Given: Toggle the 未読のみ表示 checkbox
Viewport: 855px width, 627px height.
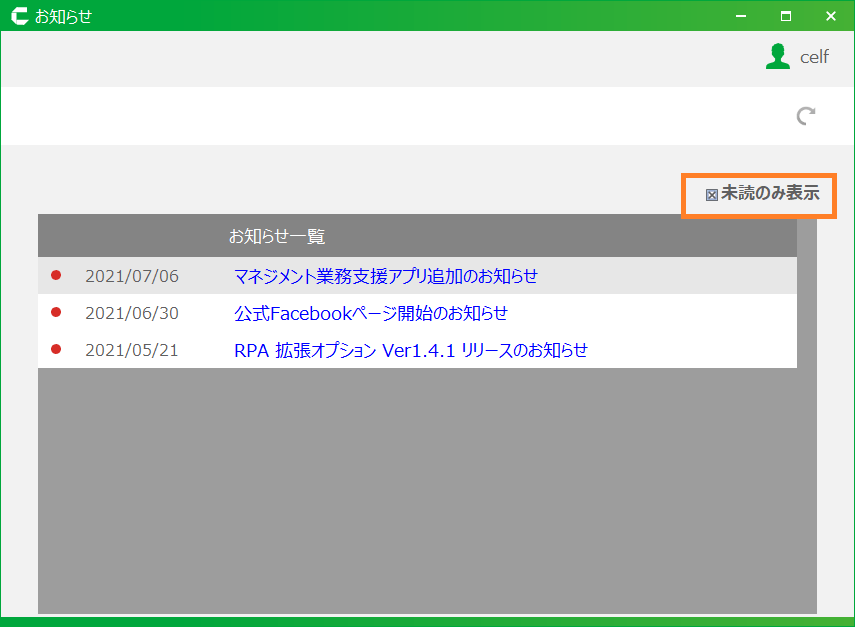Looking at the screenshot, I should [x=712, y=195].
